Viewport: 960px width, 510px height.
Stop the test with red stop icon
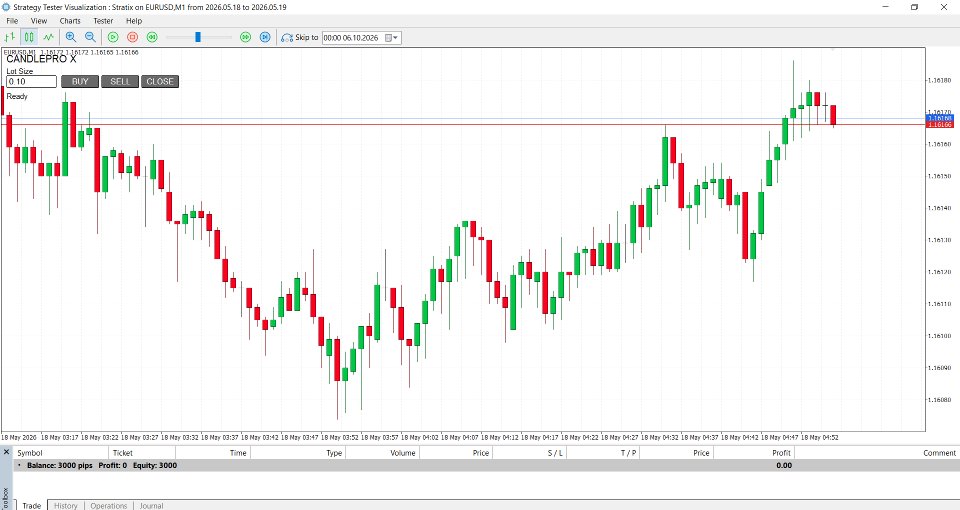point(132,37)
